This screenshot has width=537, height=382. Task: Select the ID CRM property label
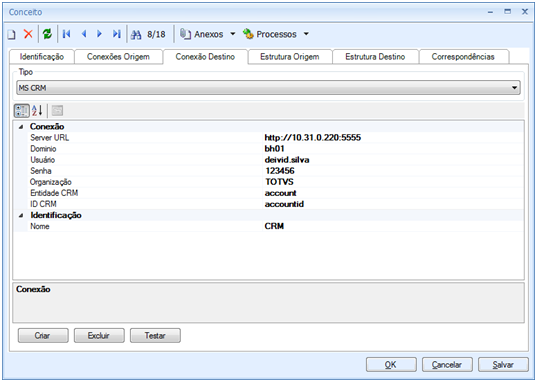click(43, 204)
